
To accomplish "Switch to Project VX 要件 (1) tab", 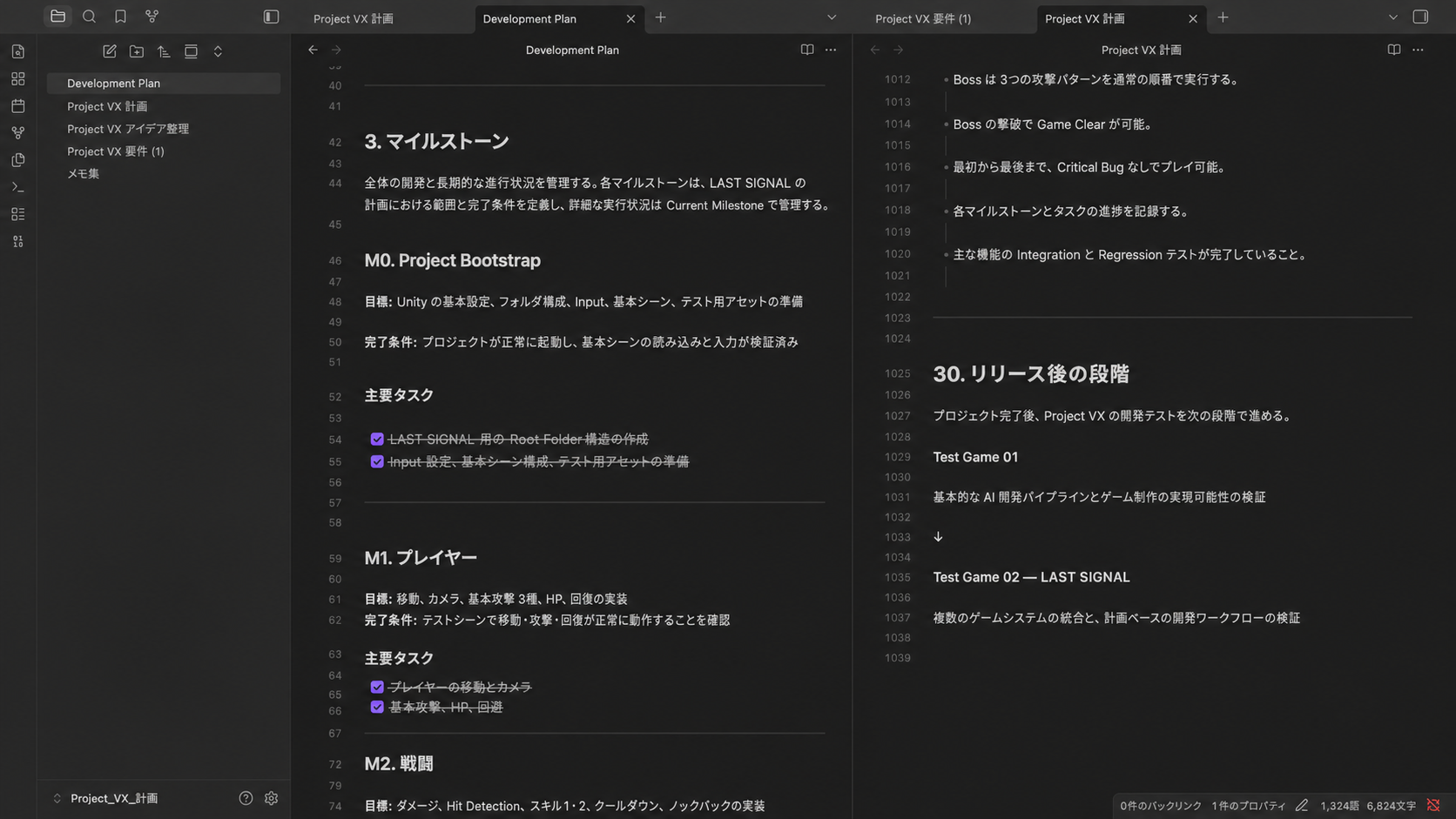I will (923, 18).
